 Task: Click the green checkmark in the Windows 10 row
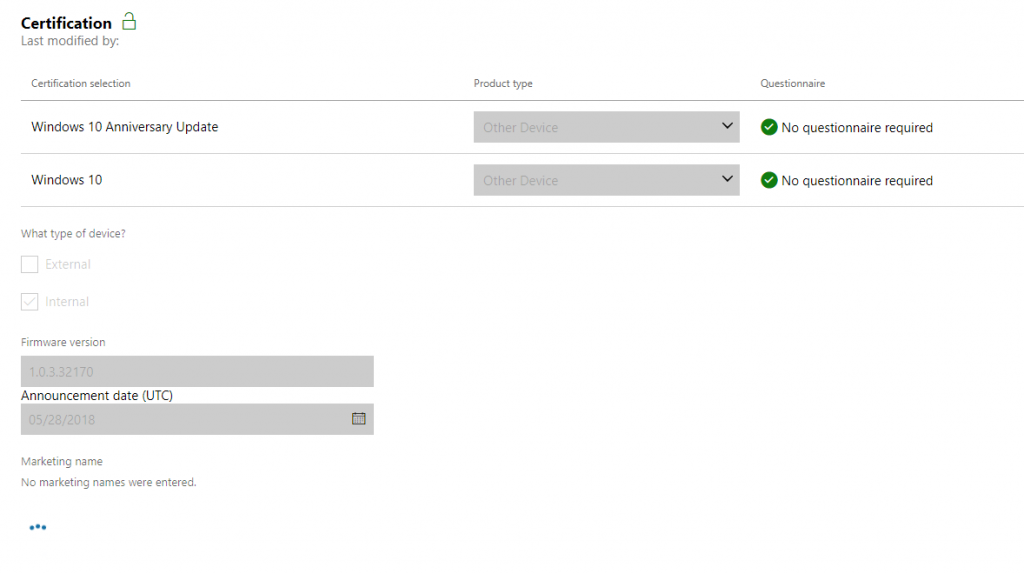point(769,180)
